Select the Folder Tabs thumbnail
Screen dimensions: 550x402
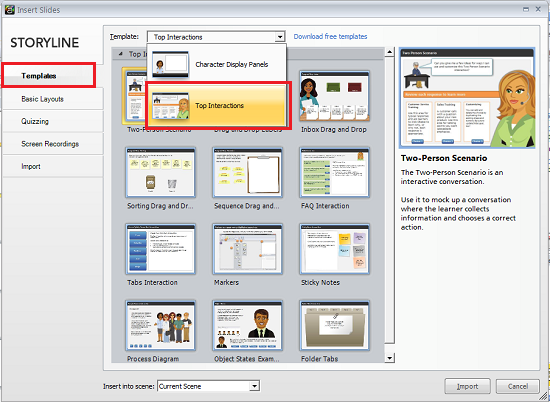coord(334,325)
